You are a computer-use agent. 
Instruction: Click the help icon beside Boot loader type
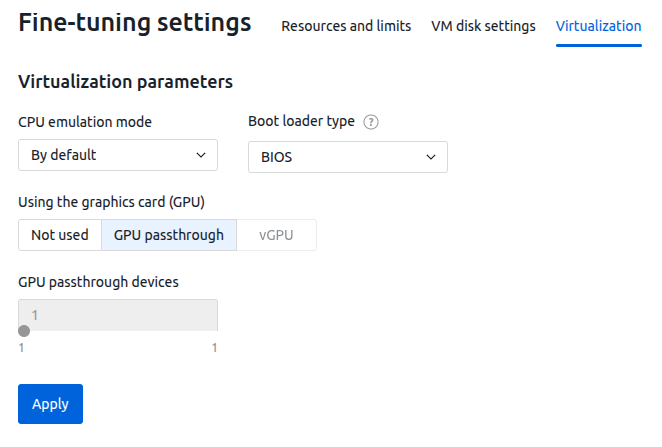pos(371,122)
